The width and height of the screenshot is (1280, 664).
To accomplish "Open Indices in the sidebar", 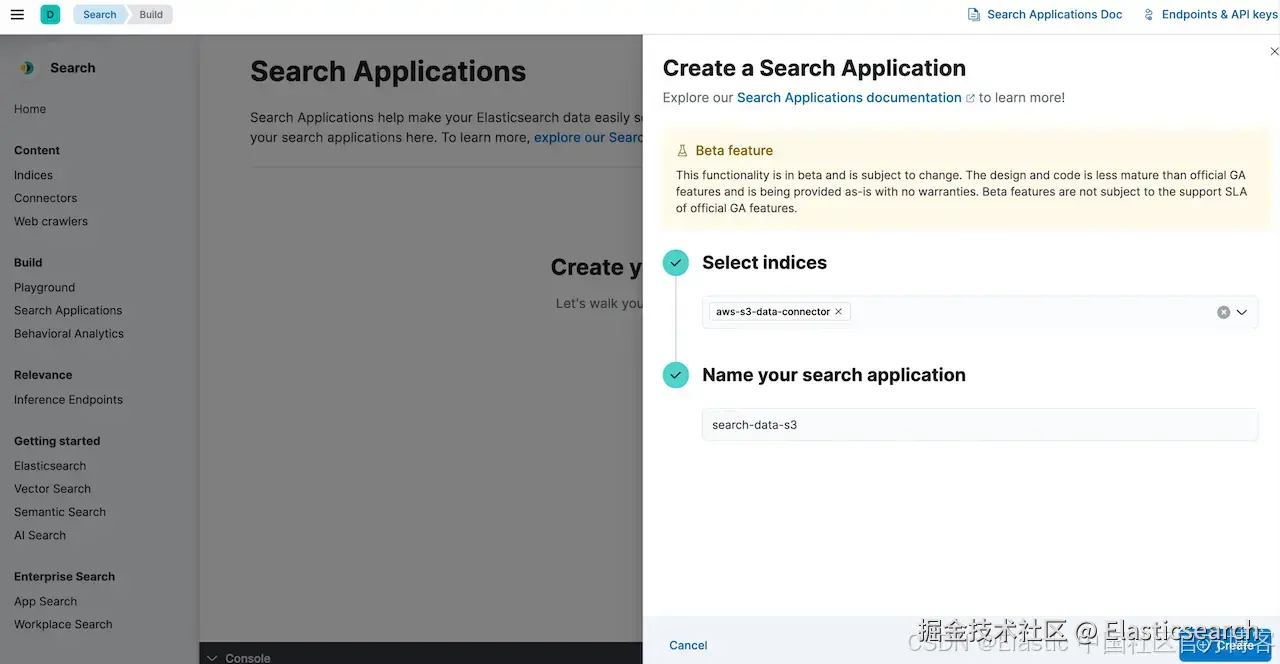I will [33, 175].
